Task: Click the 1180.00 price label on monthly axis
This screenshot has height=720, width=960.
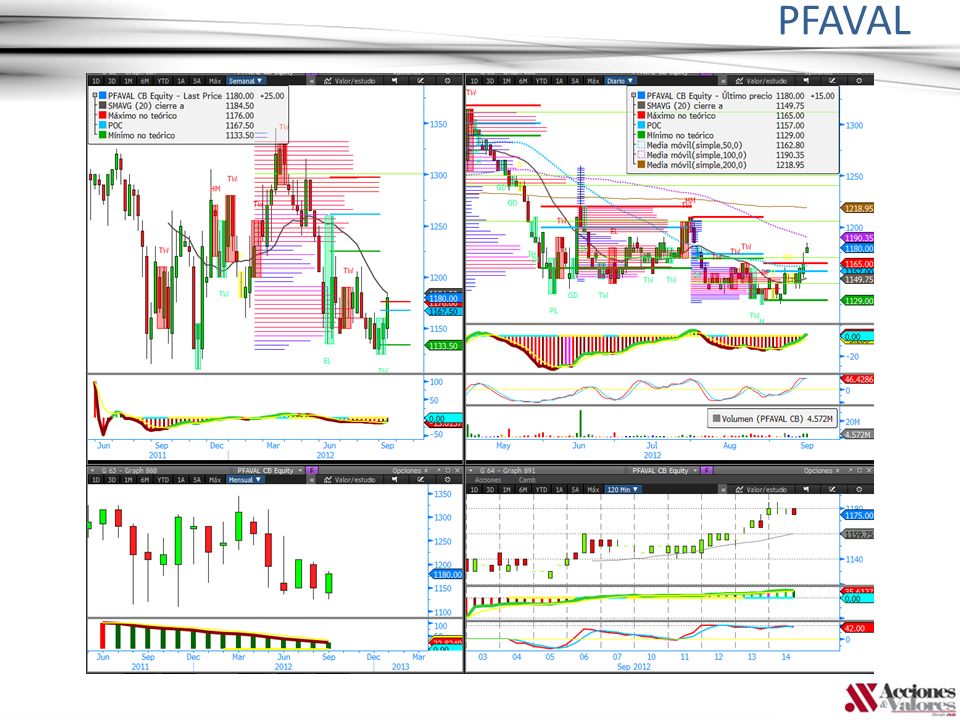Action: 446,574
